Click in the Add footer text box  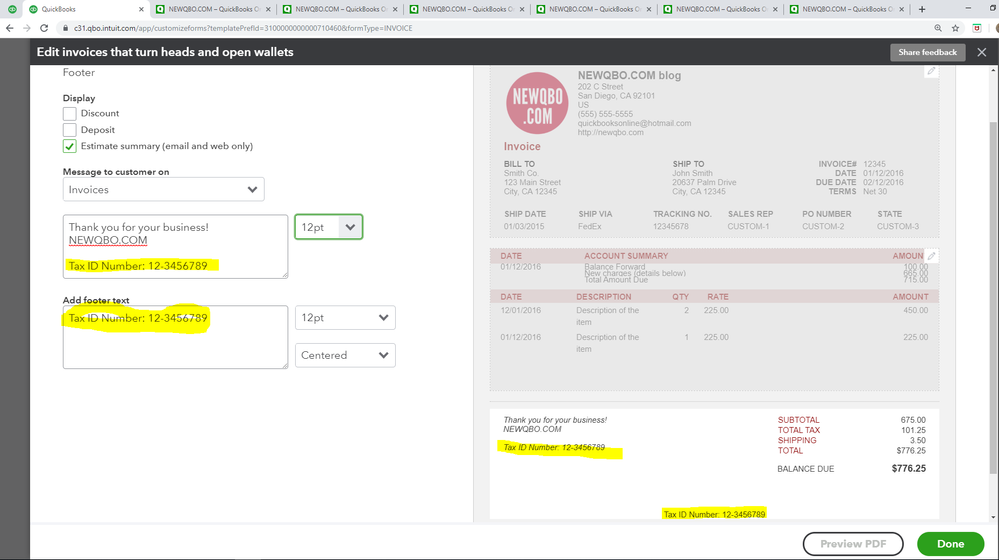coord(175,337)
